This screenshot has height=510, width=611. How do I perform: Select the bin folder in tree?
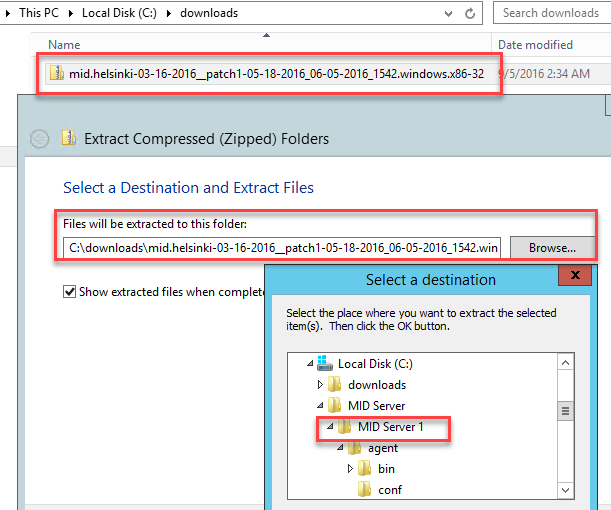click(386, 469)
